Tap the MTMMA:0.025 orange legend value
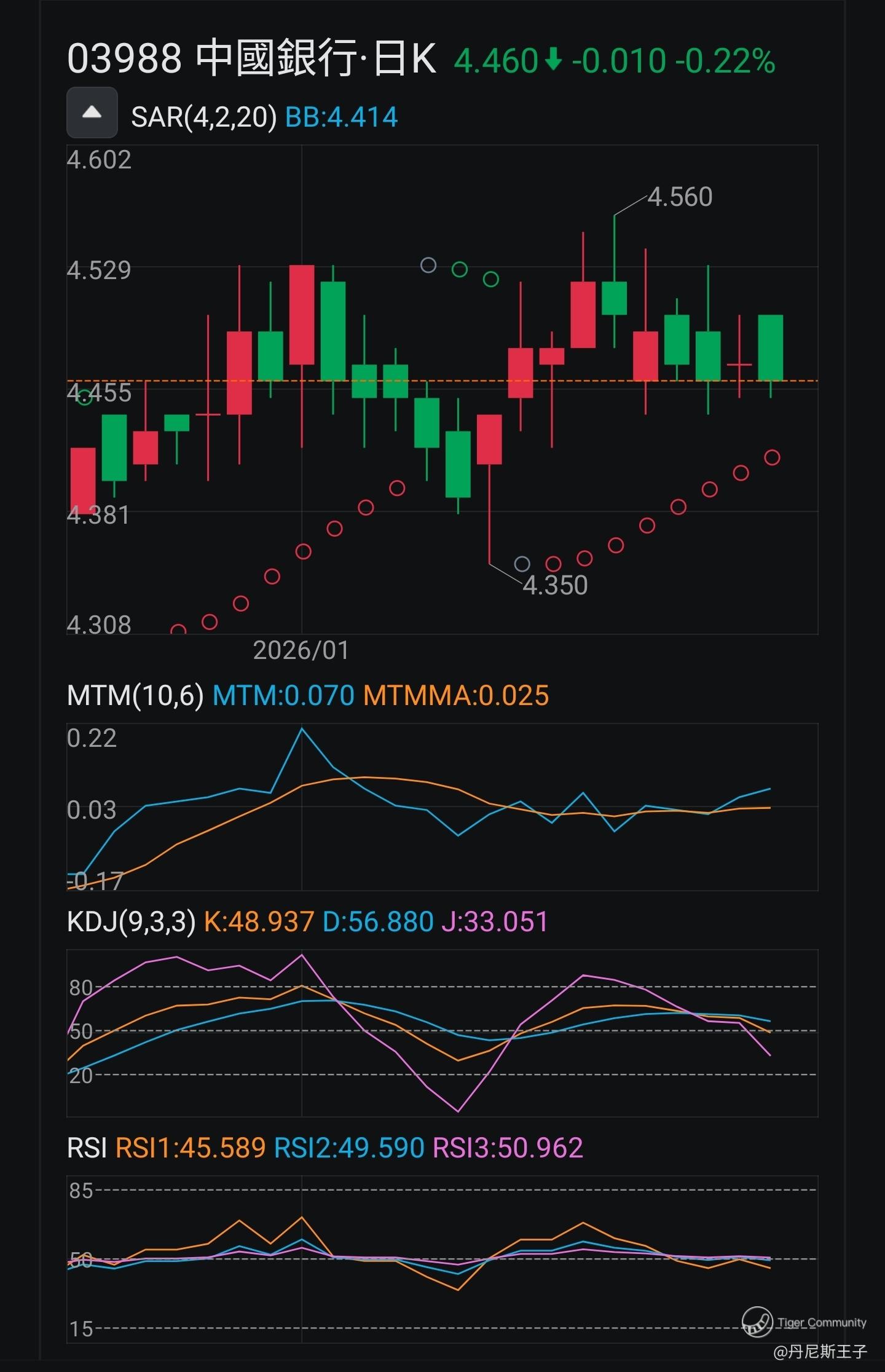Viewport: 885px width, 1372px height. [455, 696]
